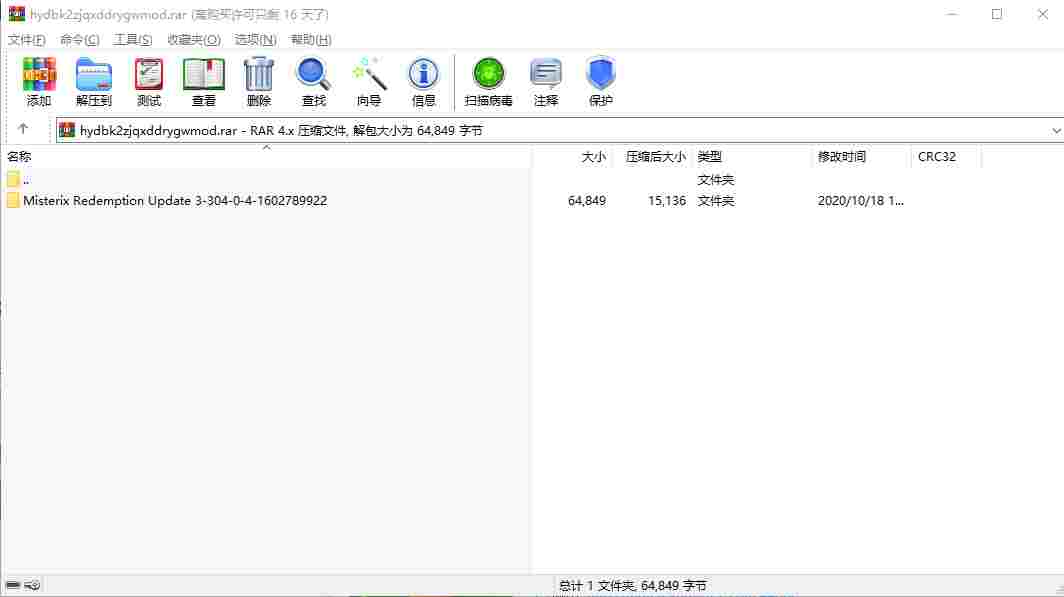
Task: Open the 命令(C) menu
Action: pyautogui.click(x=79, y=39)
